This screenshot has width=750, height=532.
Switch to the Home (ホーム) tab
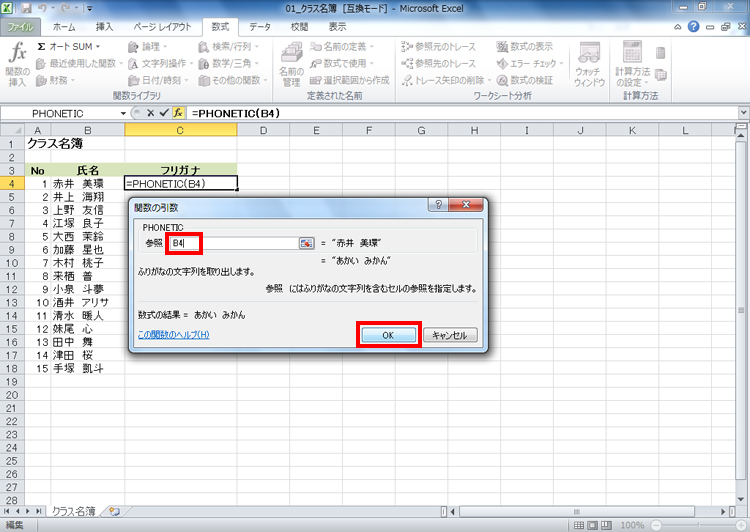64,27
